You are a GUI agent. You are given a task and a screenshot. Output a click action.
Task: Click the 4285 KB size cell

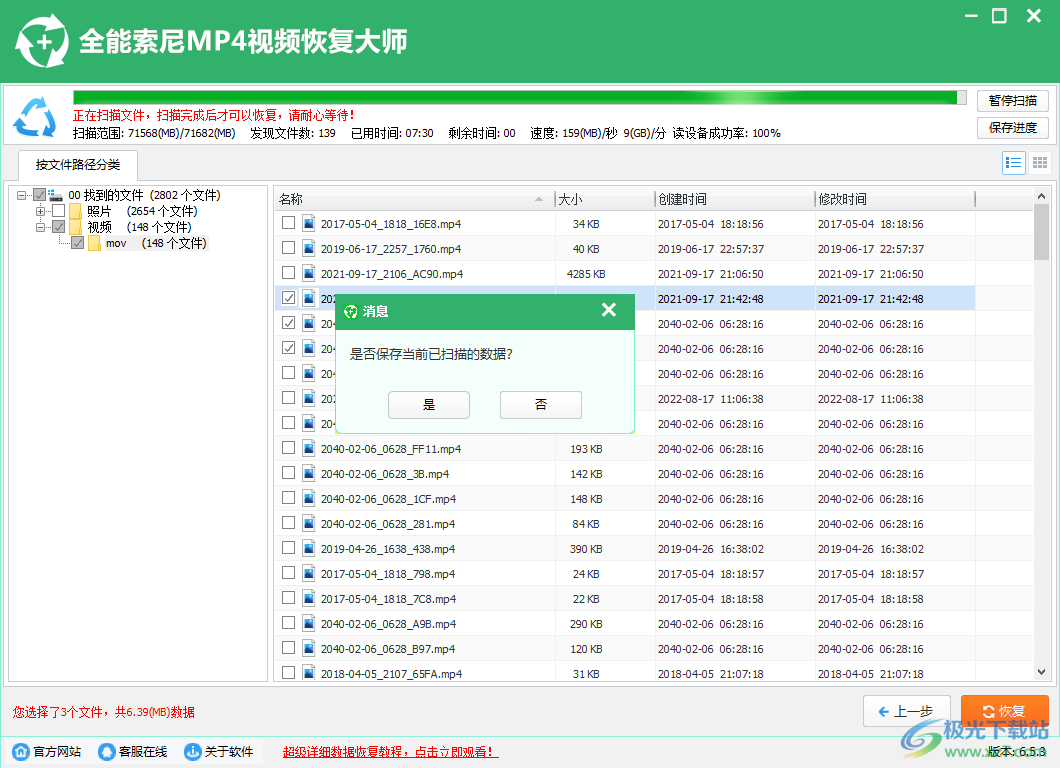tap(586, 274)
